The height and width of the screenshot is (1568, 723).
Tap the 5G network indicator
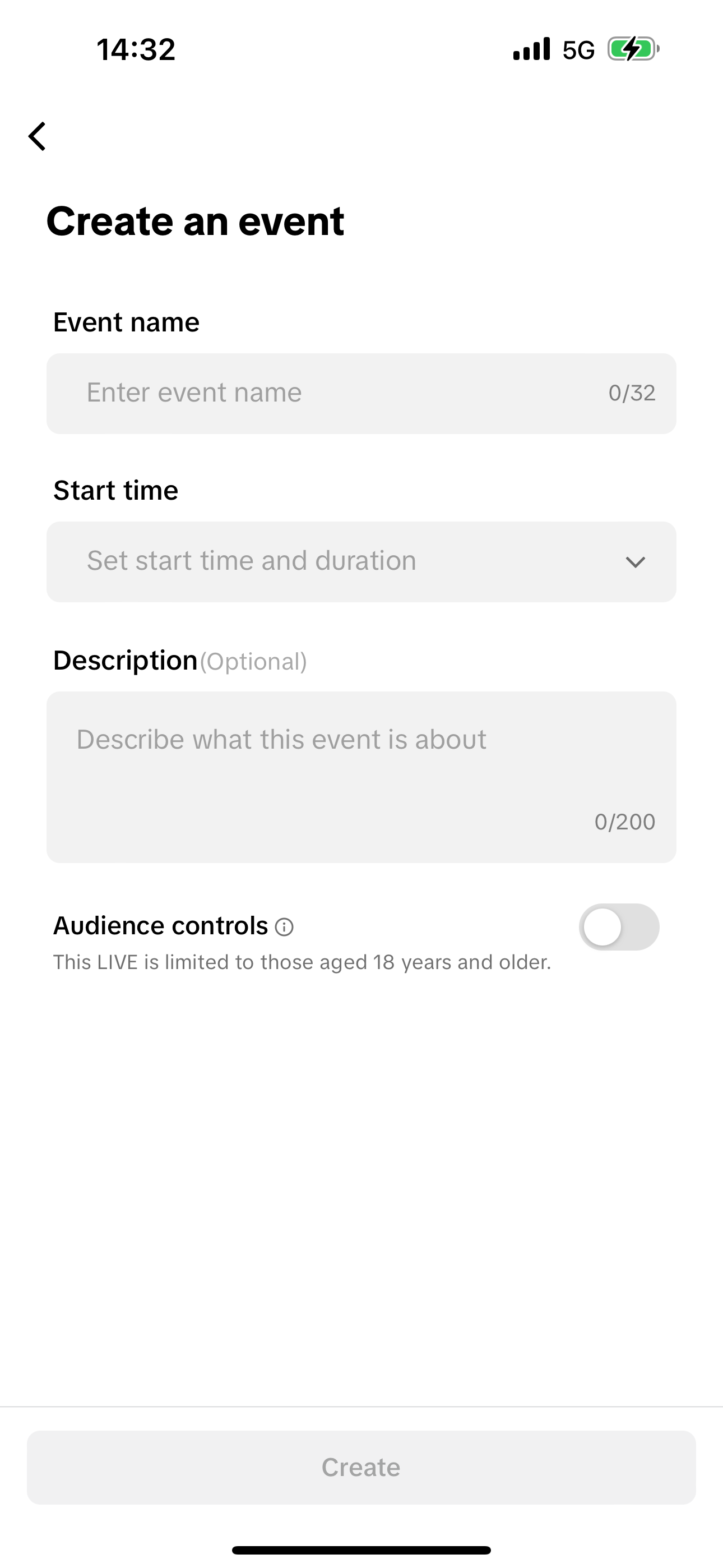pyautogui.click(x=578, y=50)
